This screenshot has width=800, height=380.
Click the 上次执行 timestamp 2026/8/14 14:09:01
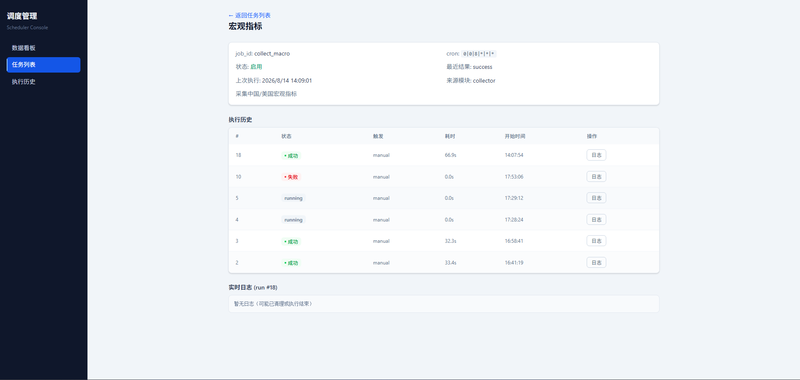(x=287, y=81)
